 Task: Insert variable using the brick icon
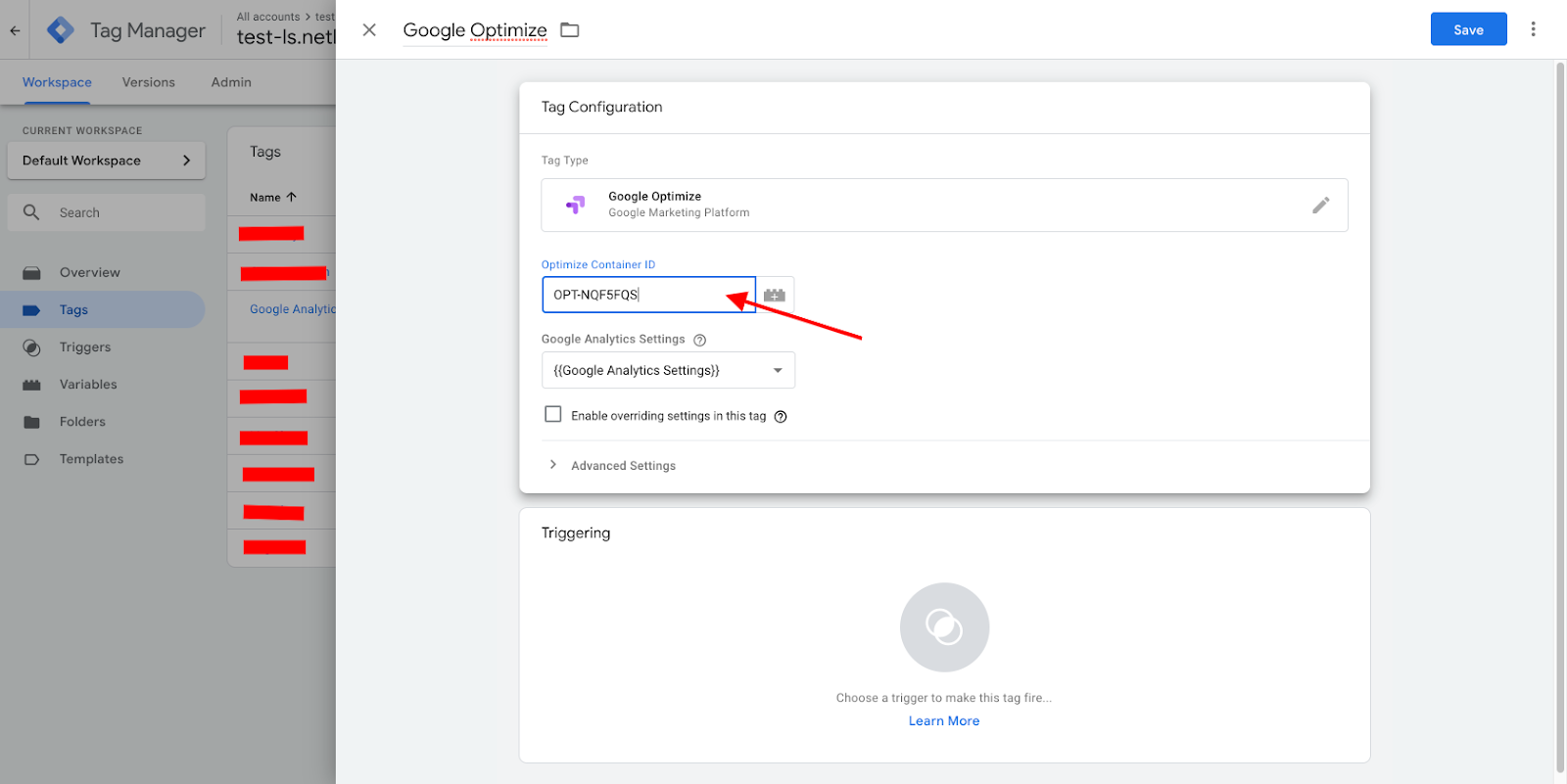click(x=775, y=295)
